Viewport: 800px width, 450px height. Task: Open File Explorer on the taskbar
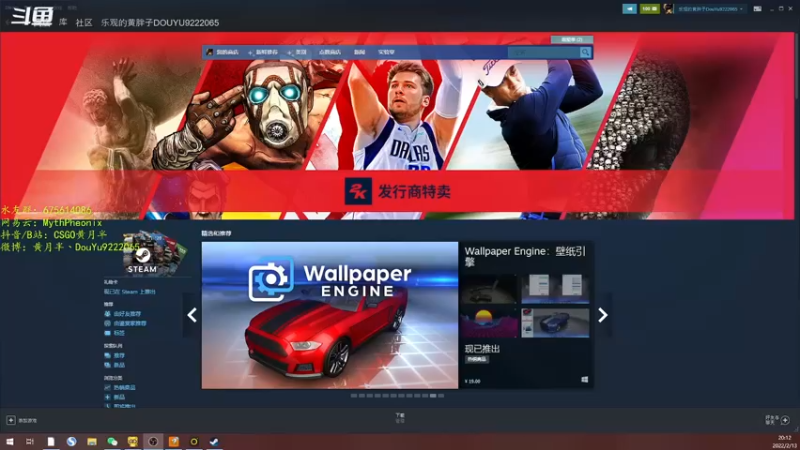pos(92,441)
